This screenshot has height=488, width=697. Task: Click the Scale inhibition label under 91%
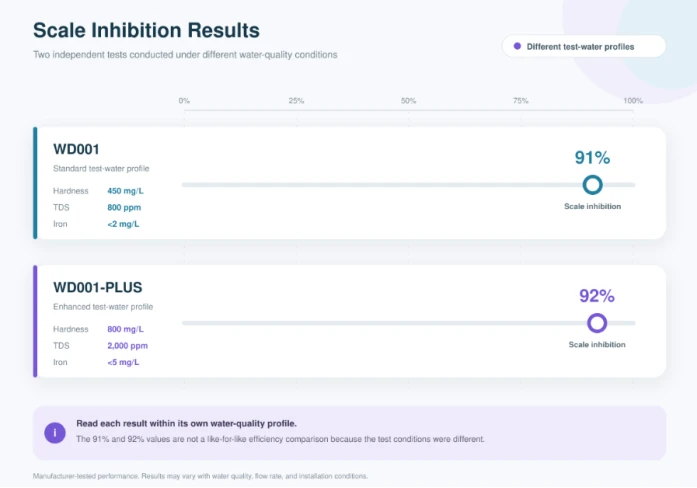[x=593, y=206]
